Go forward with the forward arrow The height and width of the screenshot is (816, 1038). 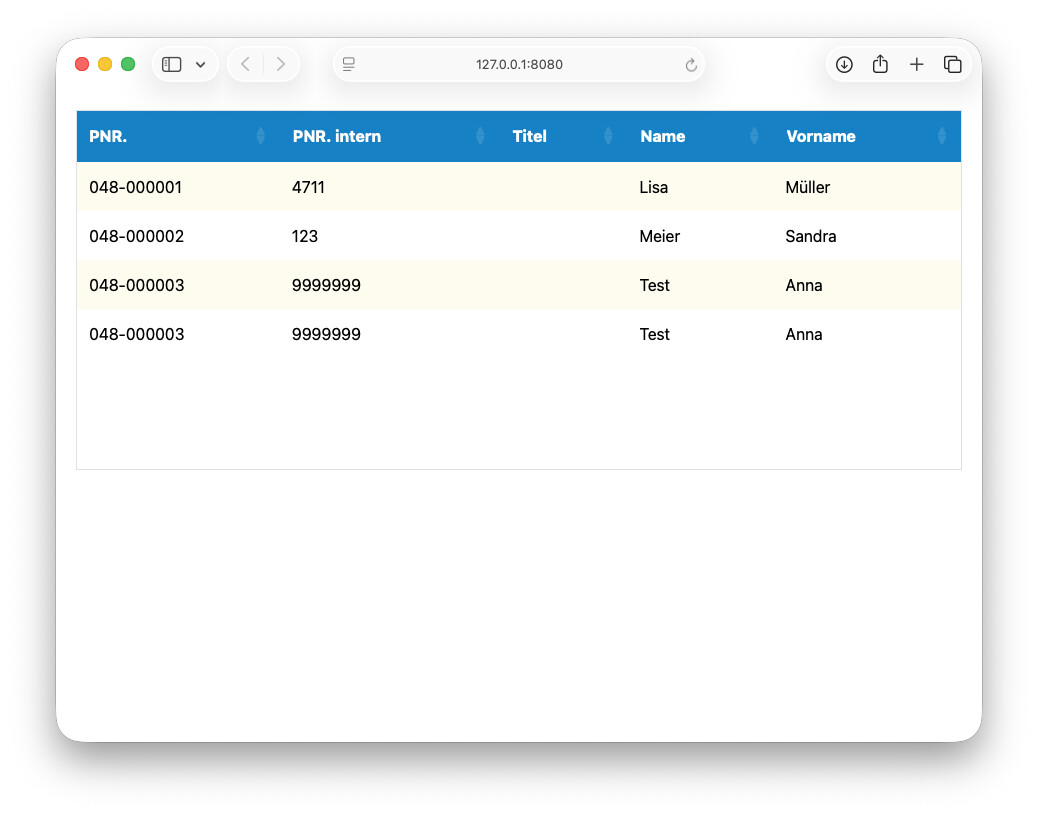point(281,64)
